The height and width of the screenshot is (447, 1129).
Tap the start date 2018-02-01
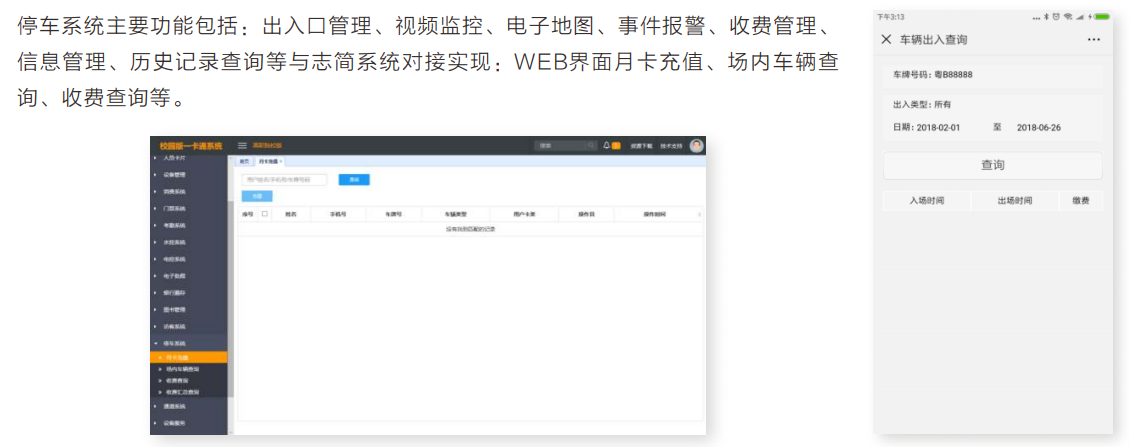[938, 128]
